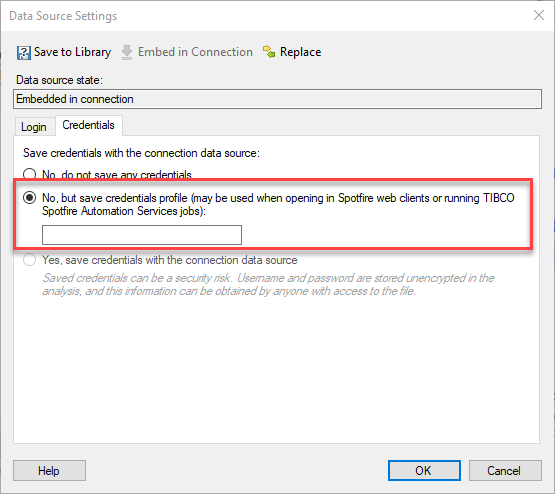
Task: Open the Credentials tab
Action: 88,125
